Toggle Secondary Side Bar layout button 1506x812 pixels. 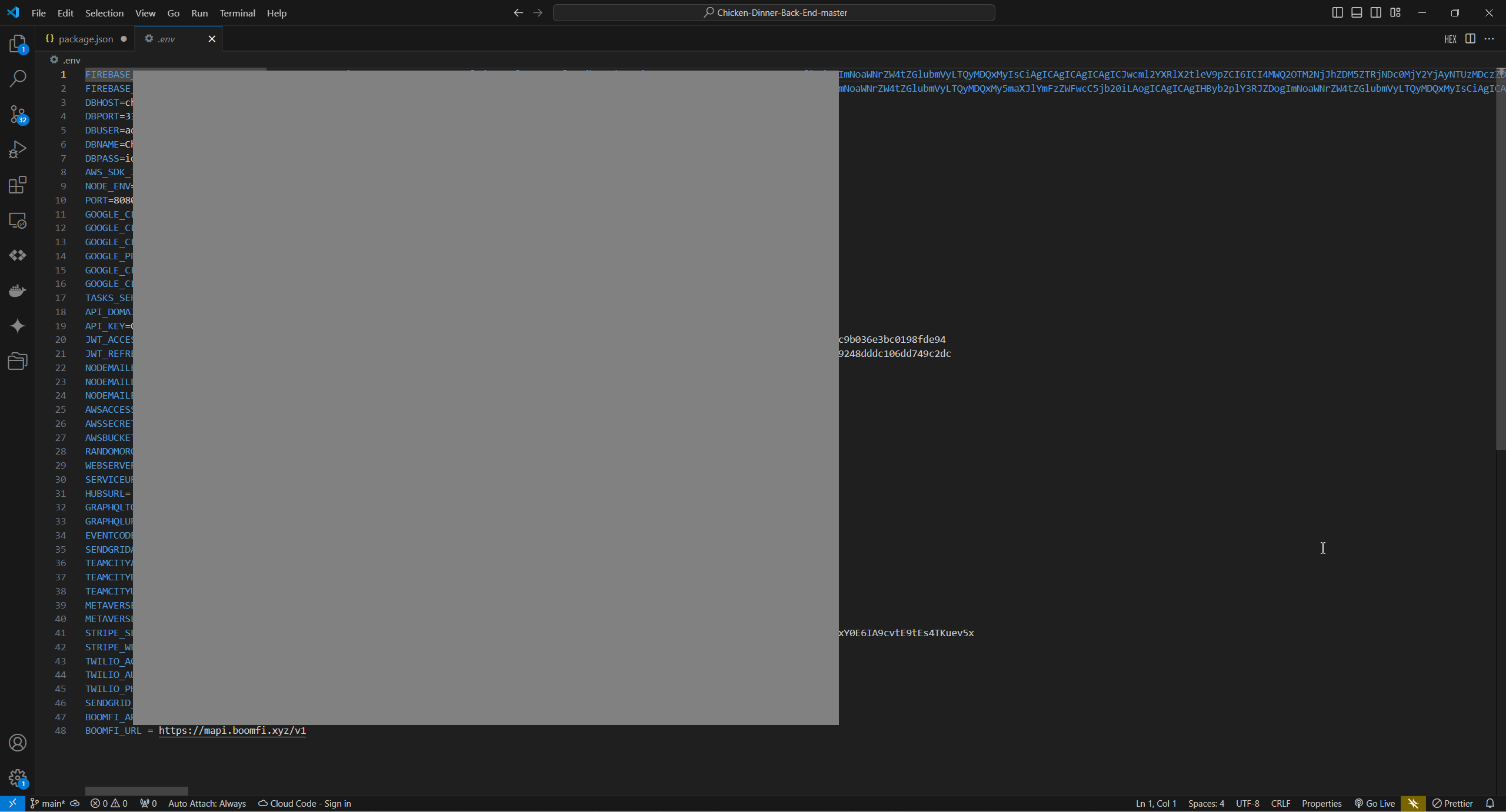[1376, 12]
